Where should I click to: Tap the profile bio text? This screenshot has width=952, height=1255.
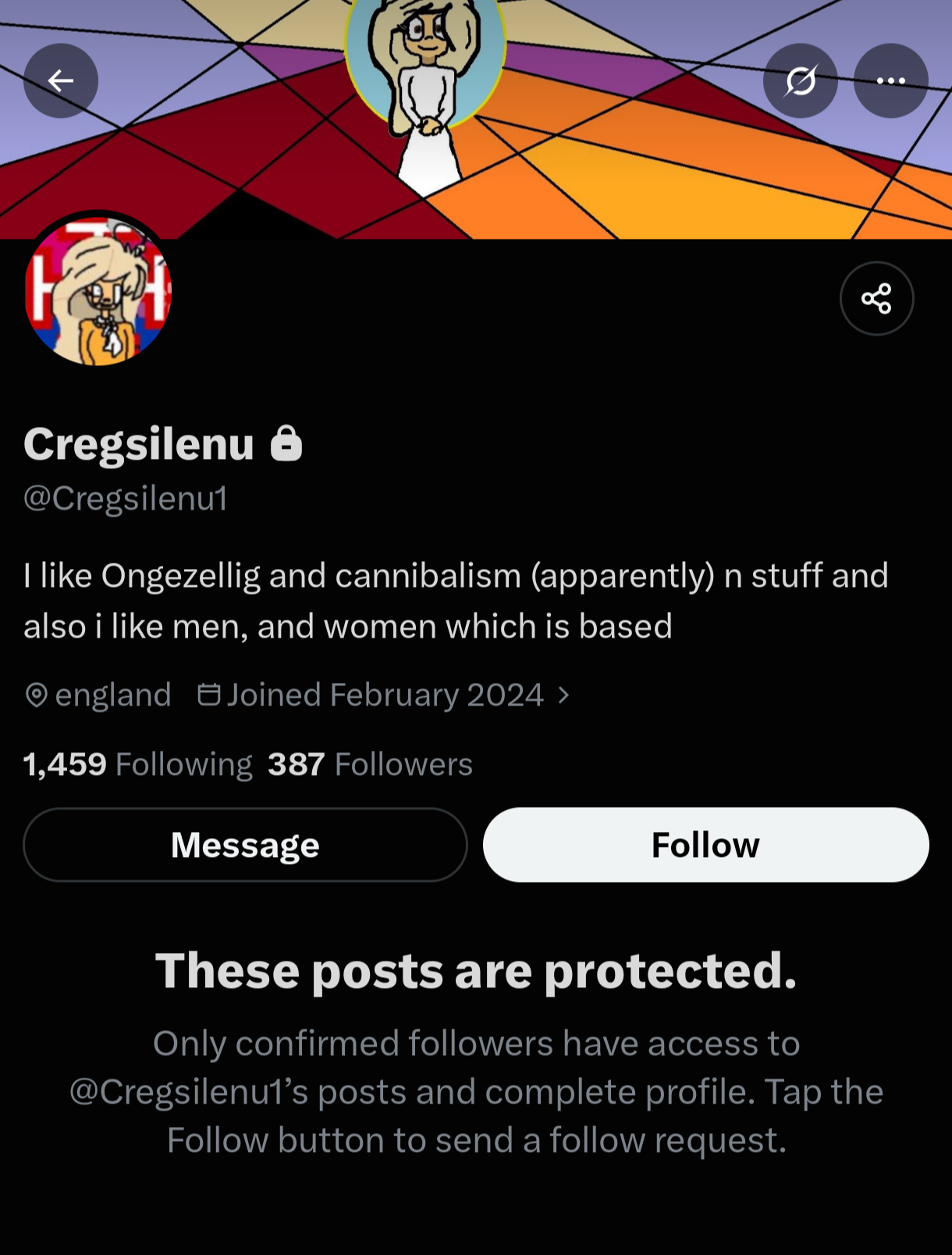[456, 601]
